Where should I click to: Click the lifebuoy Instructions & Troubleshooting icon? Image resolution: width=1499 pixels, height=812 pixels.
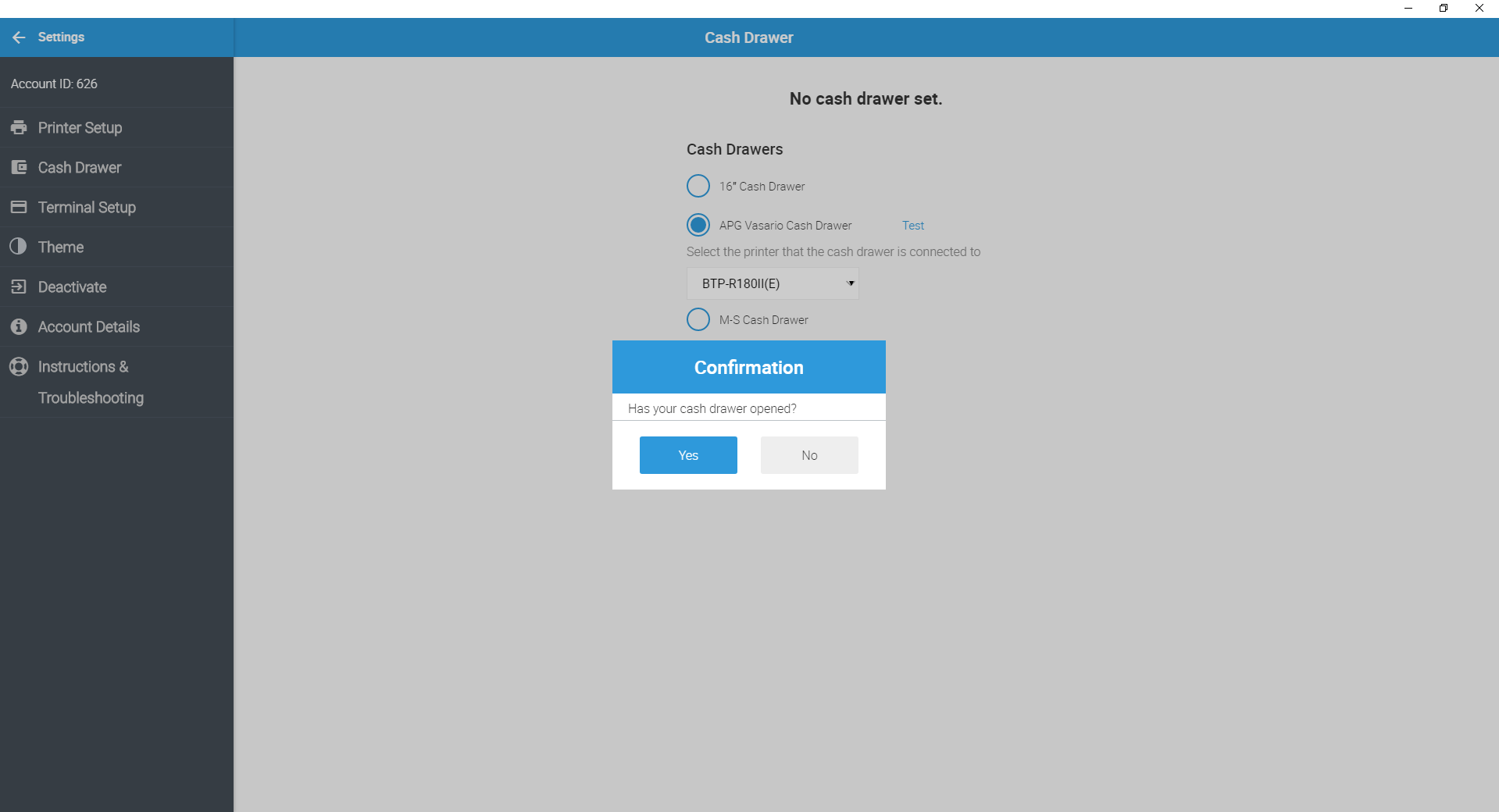point(19,366)
